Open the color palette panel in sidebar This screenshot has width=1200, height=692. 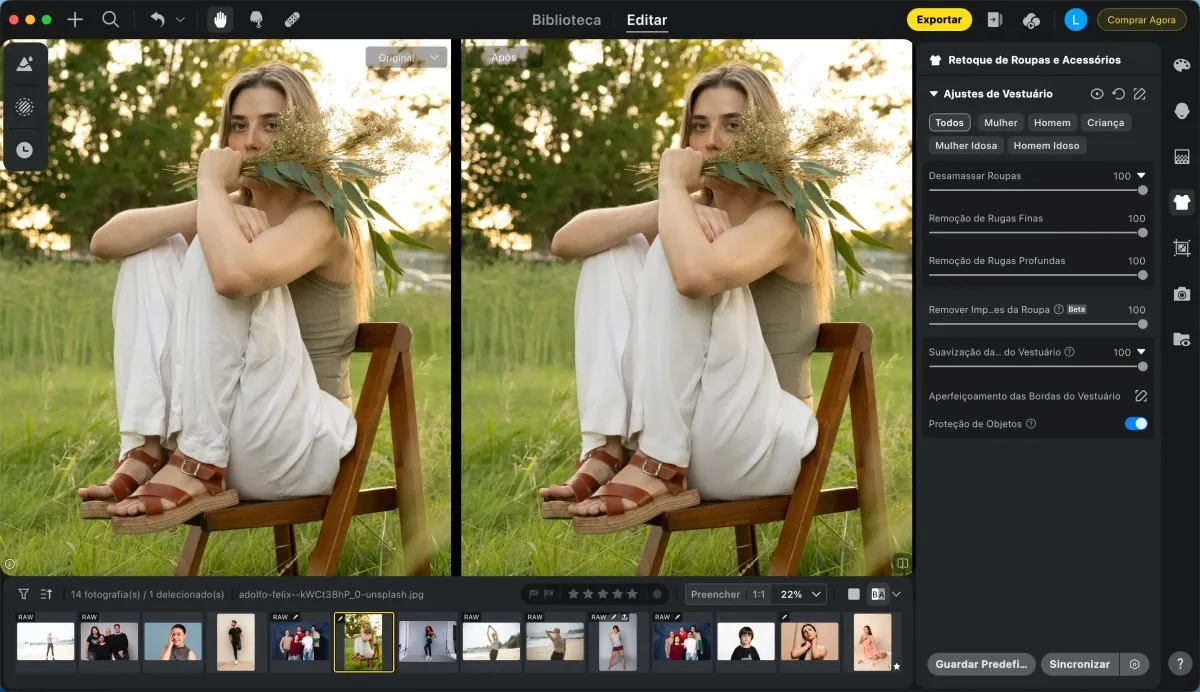1182,65
